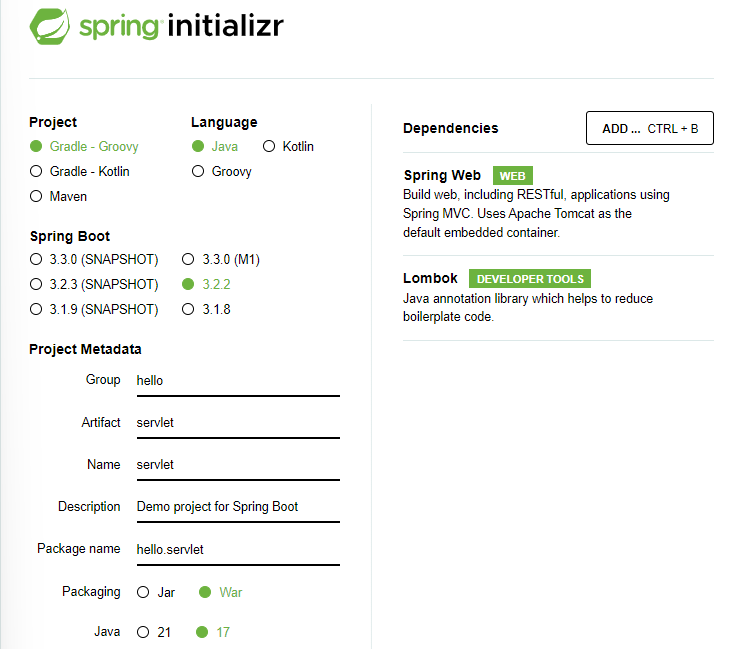Screen dimensions: 729x649
Task: Choose Java version 21
Action: (154, 632)
